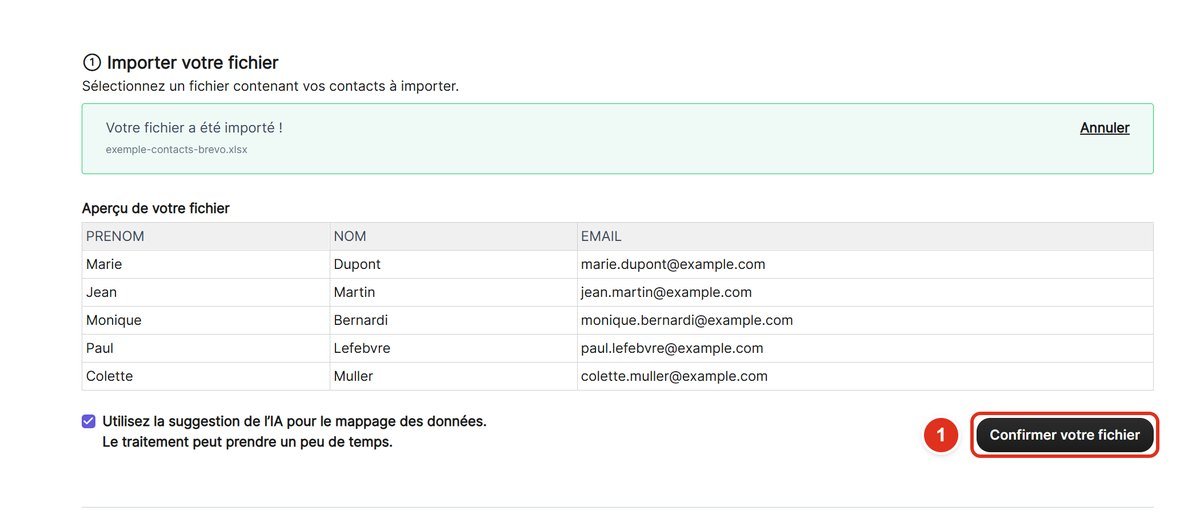Click the Lefebvre last-name cell
This screenshot has width=1200, height=531.
[x=453, y=349]
